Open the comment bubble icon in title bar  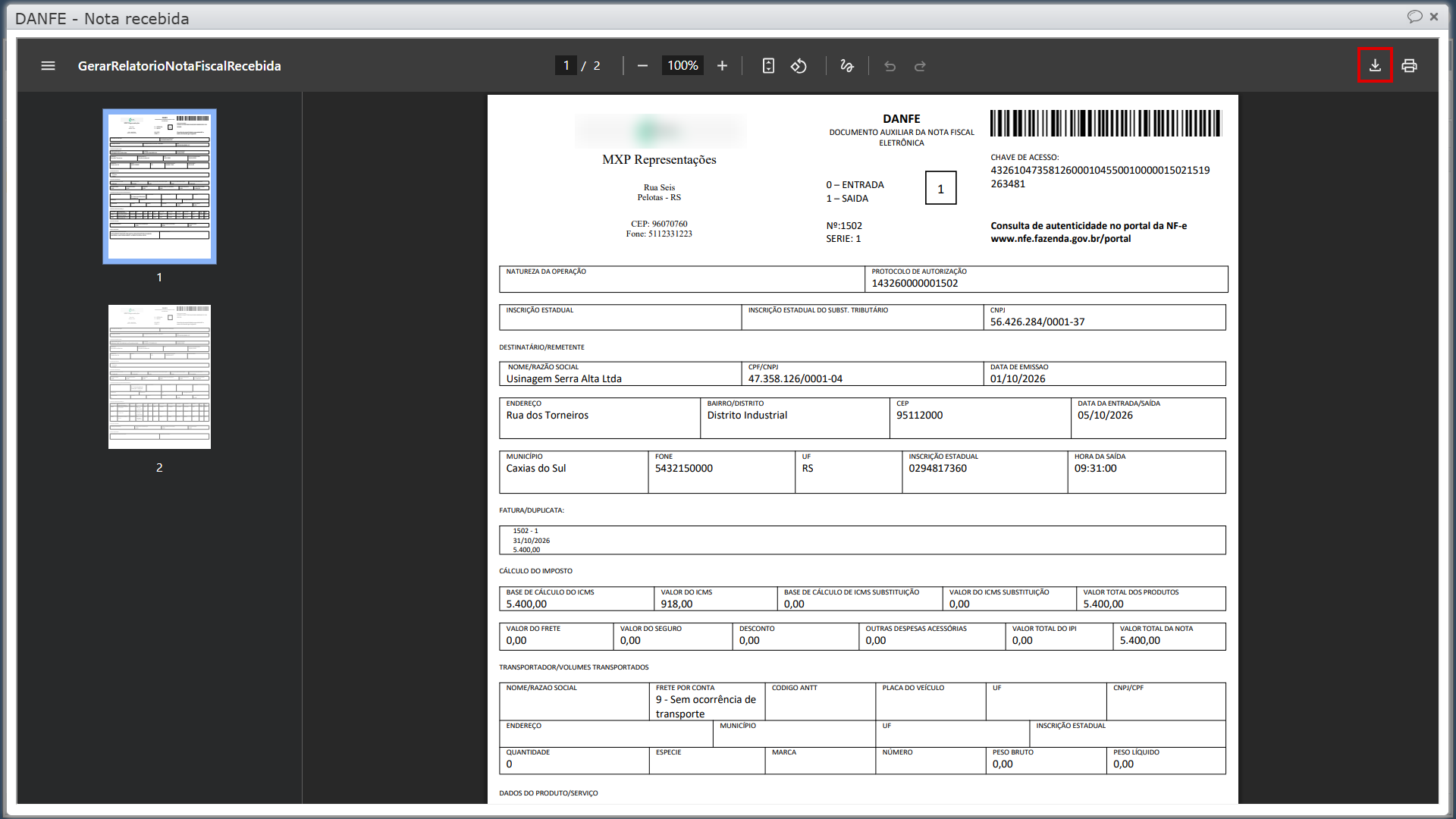[1414, 17]
